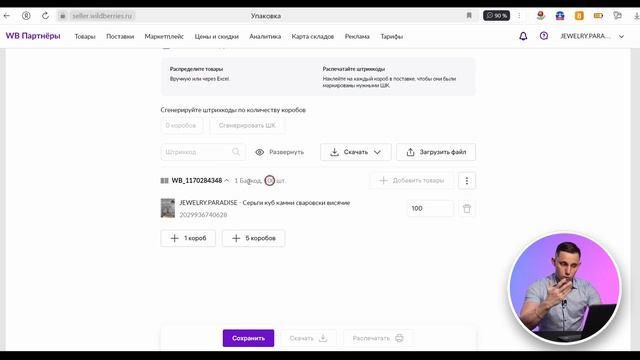Add 1 короб button
Viewport: 640px width, 360px height.
[188, 238]
